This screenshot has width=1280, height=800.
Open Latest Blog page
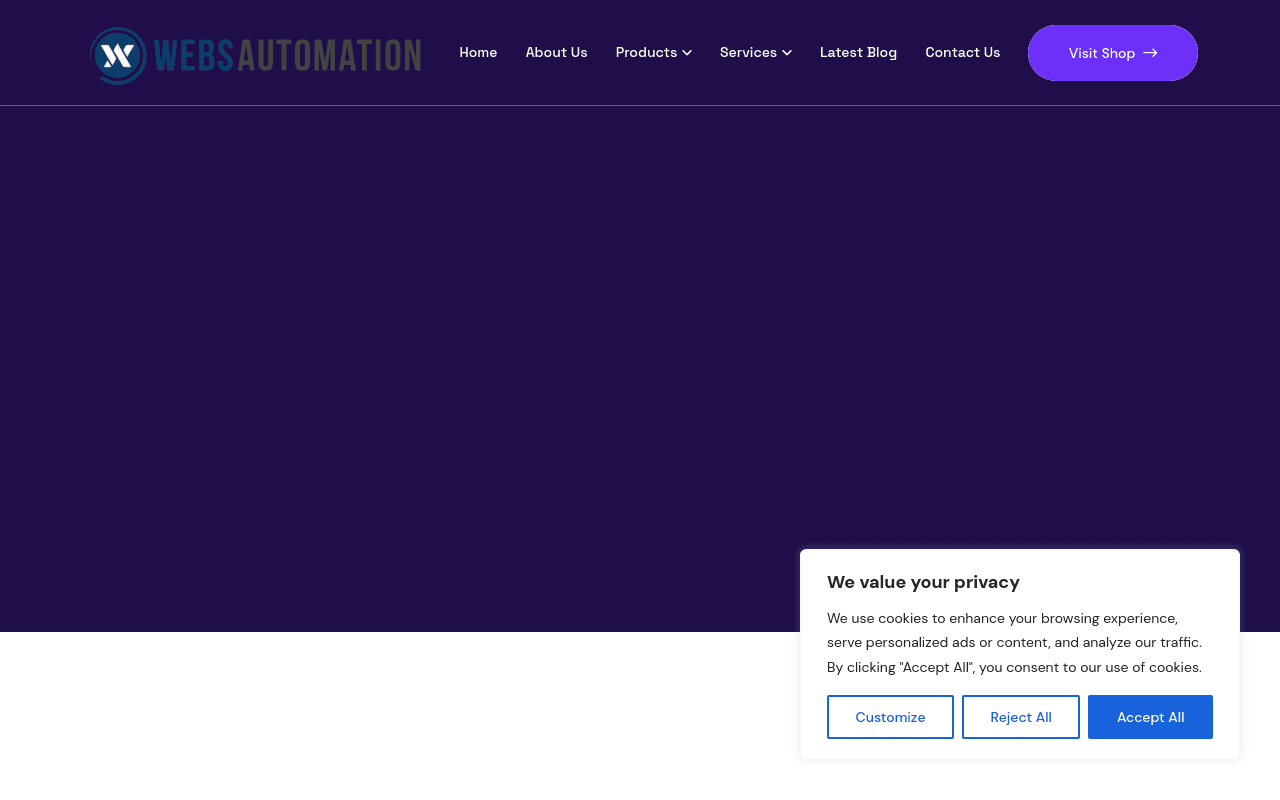(858, 52)
